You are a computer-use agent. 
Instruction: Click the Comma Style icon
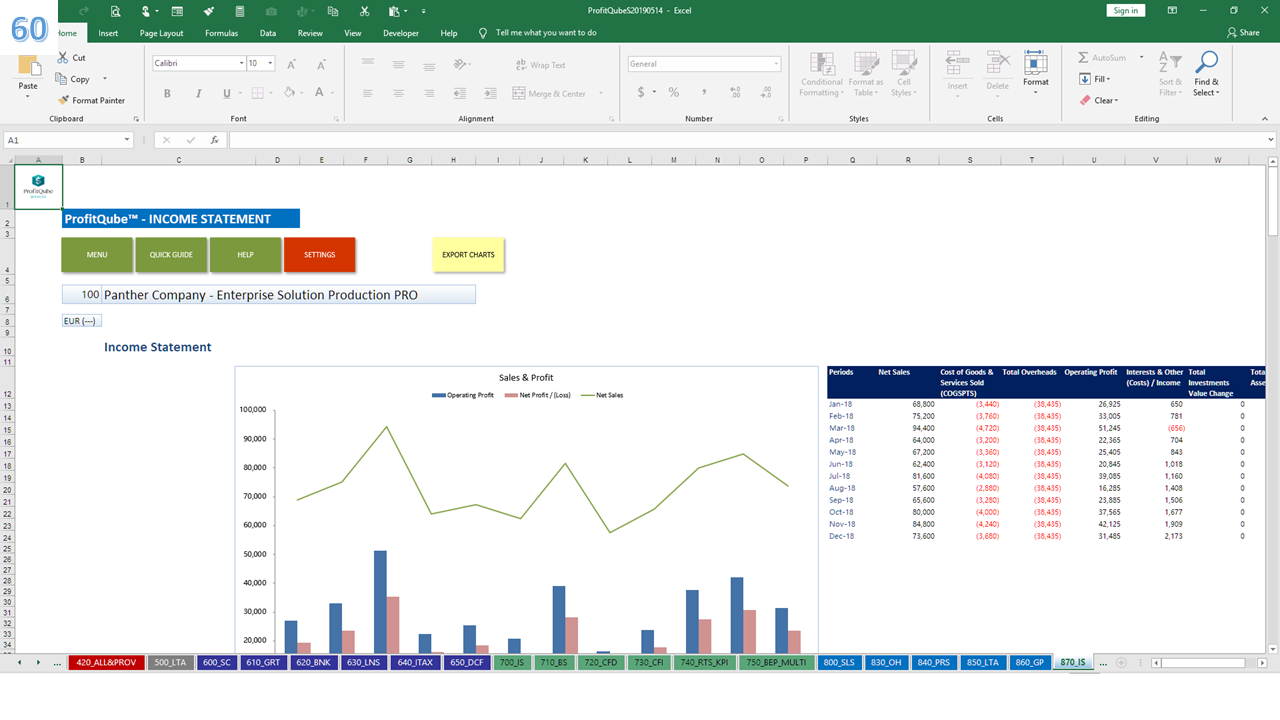click(x=705, y=92)
